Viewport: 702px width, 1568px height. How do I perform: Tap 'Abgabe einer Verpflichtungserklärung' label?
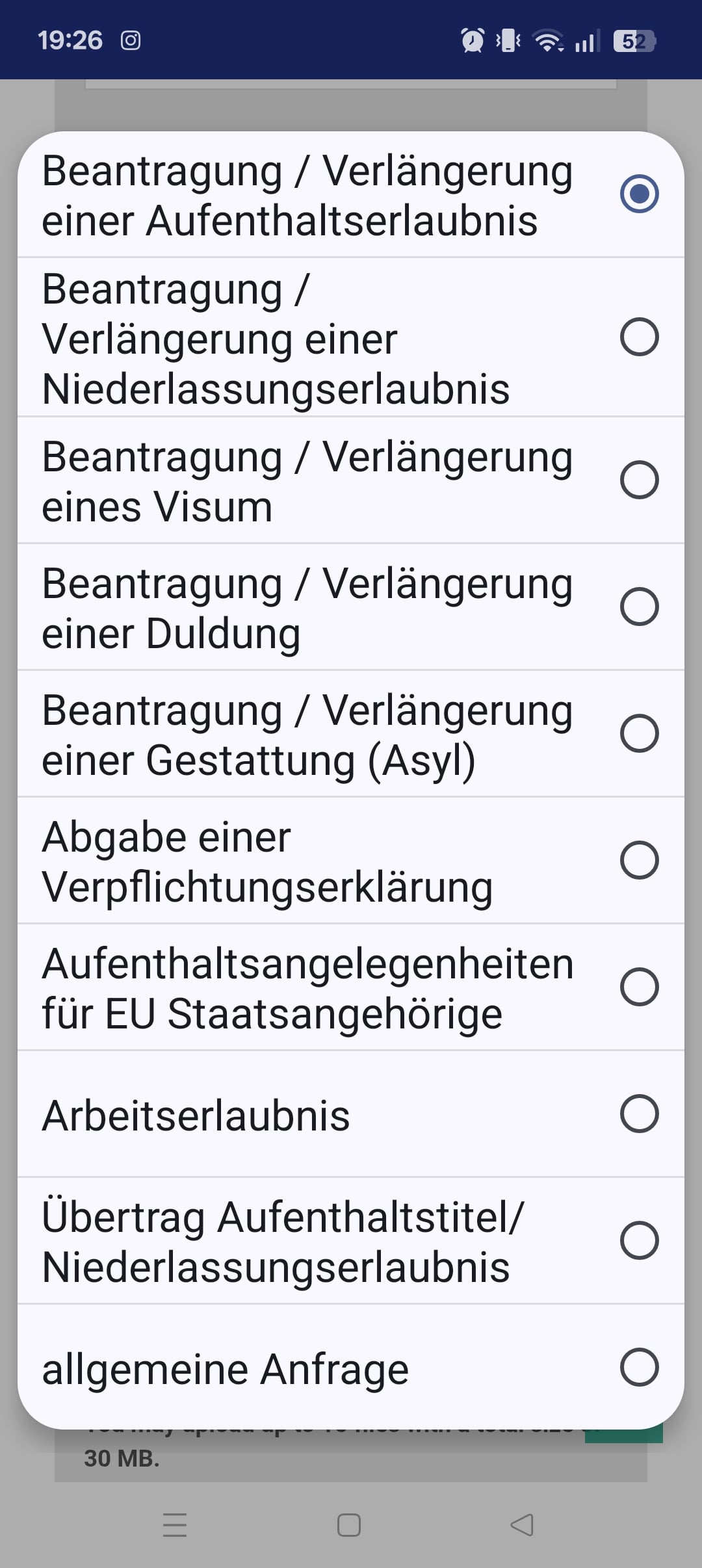(266, 862)
